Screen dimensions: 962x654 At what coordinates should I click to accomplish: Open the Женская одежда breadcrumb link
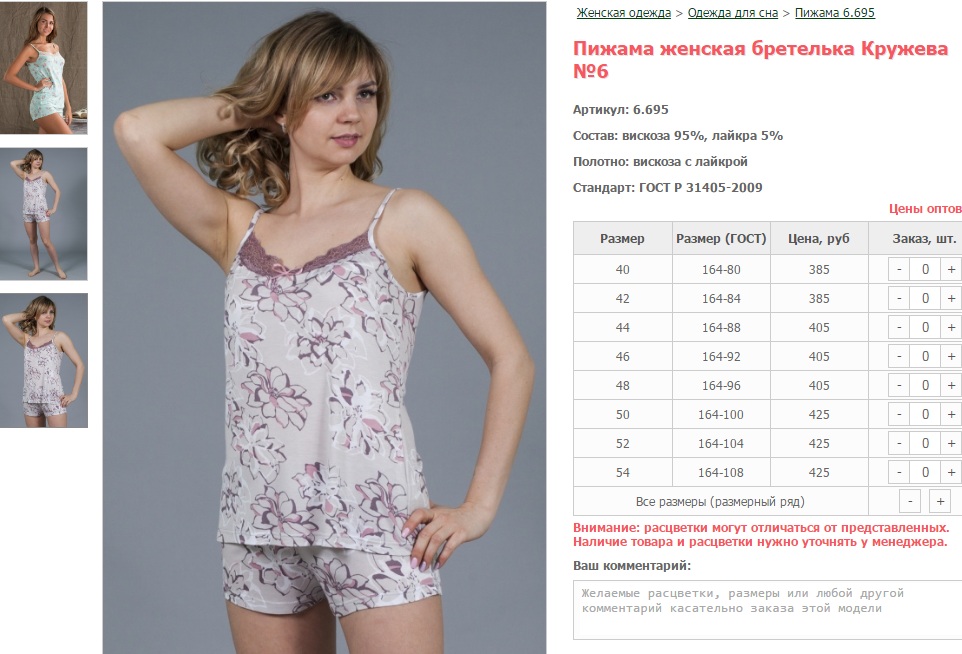(623, 13)
